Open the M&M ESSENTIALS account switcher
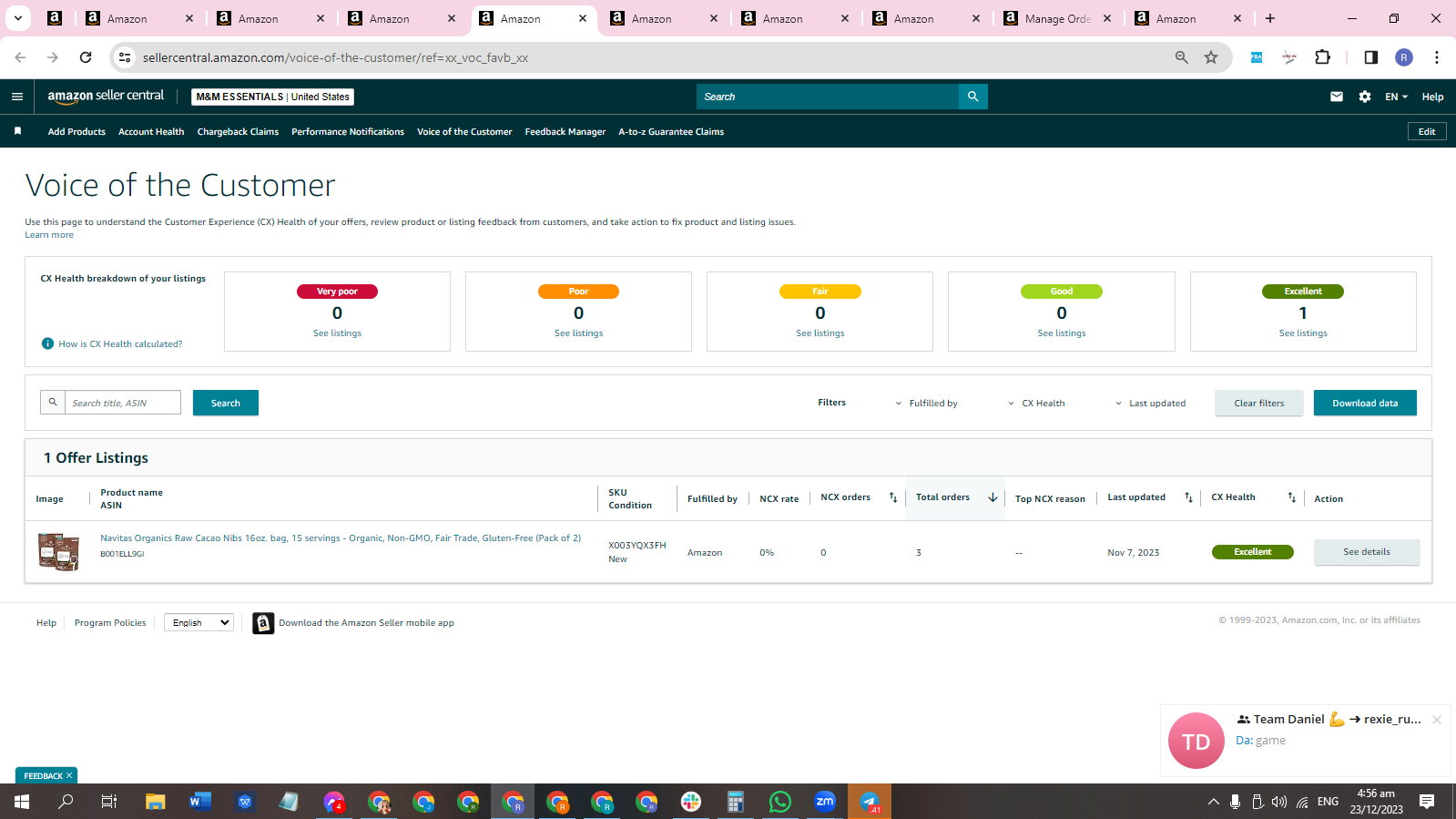1456x819 pixels. (273, 97)
